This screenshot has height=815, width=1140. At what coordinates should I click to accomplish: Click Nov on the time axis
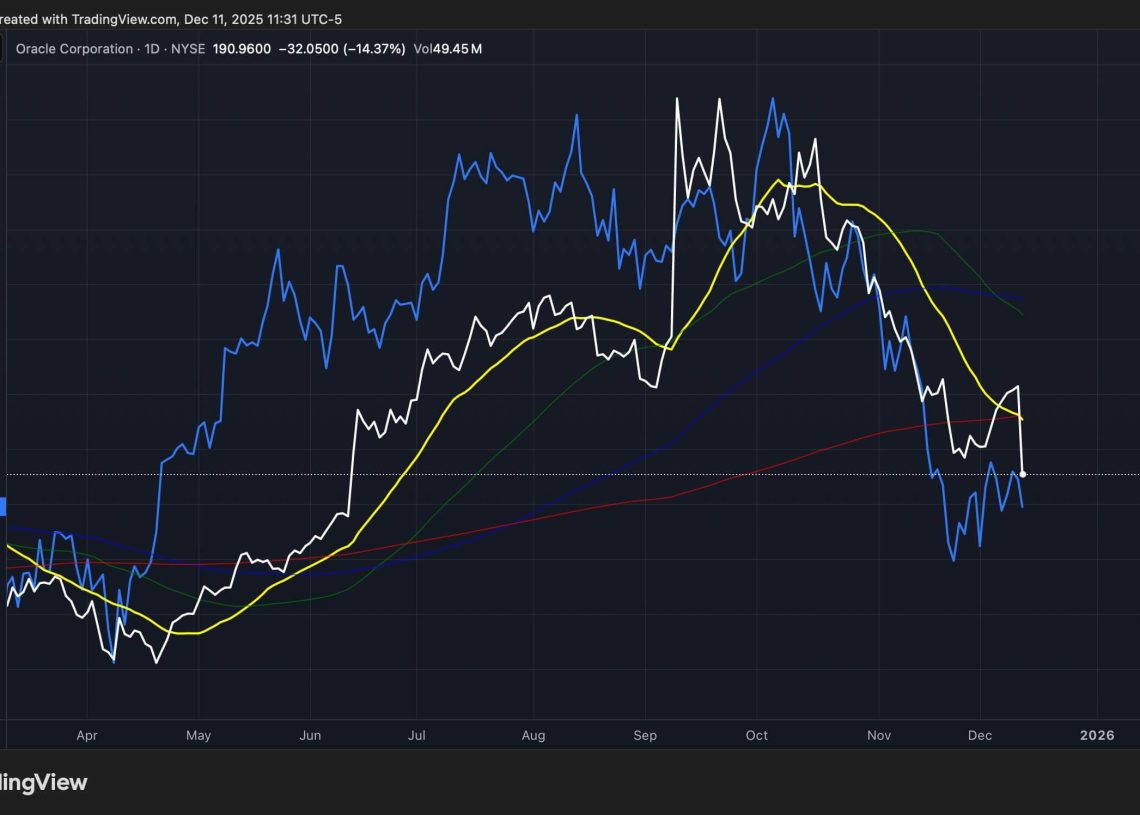(x=879, y=736)
